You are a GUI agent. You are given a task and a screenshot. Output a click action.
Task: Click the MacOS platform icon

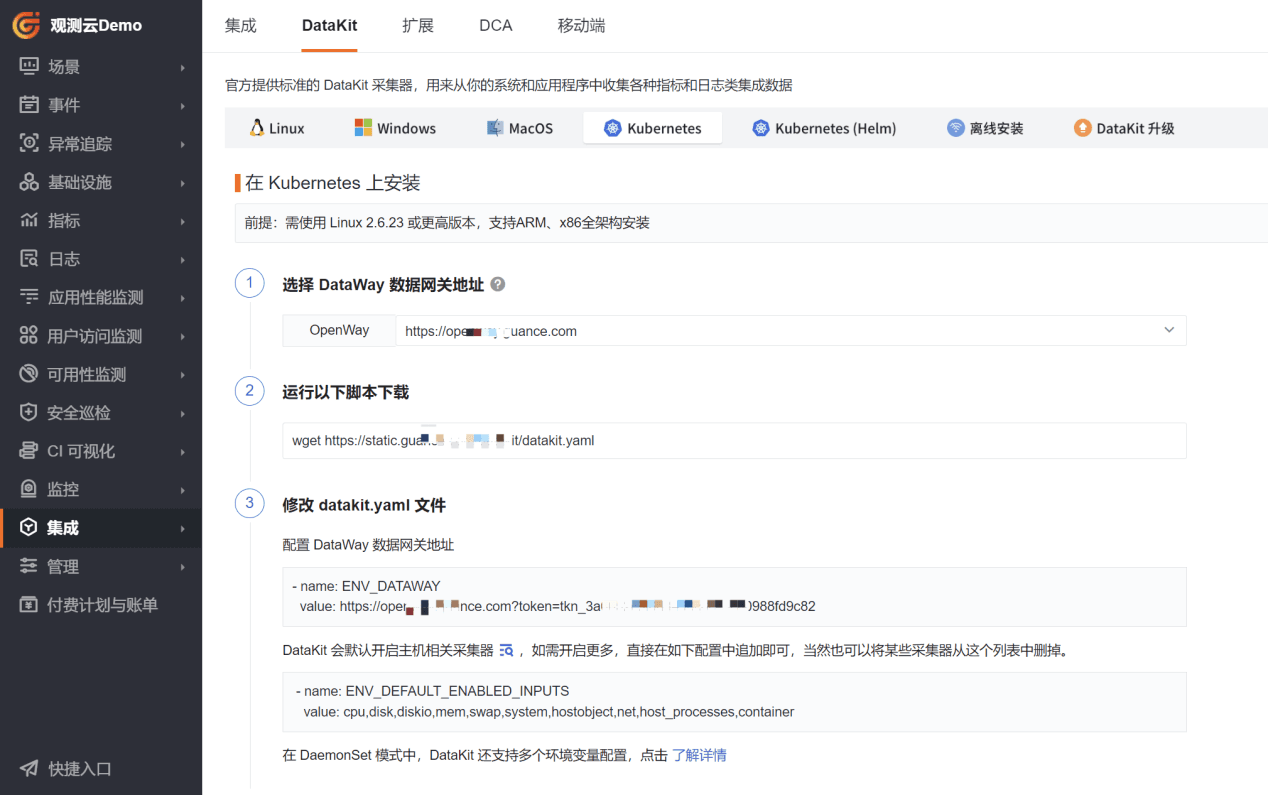[495, 128]
